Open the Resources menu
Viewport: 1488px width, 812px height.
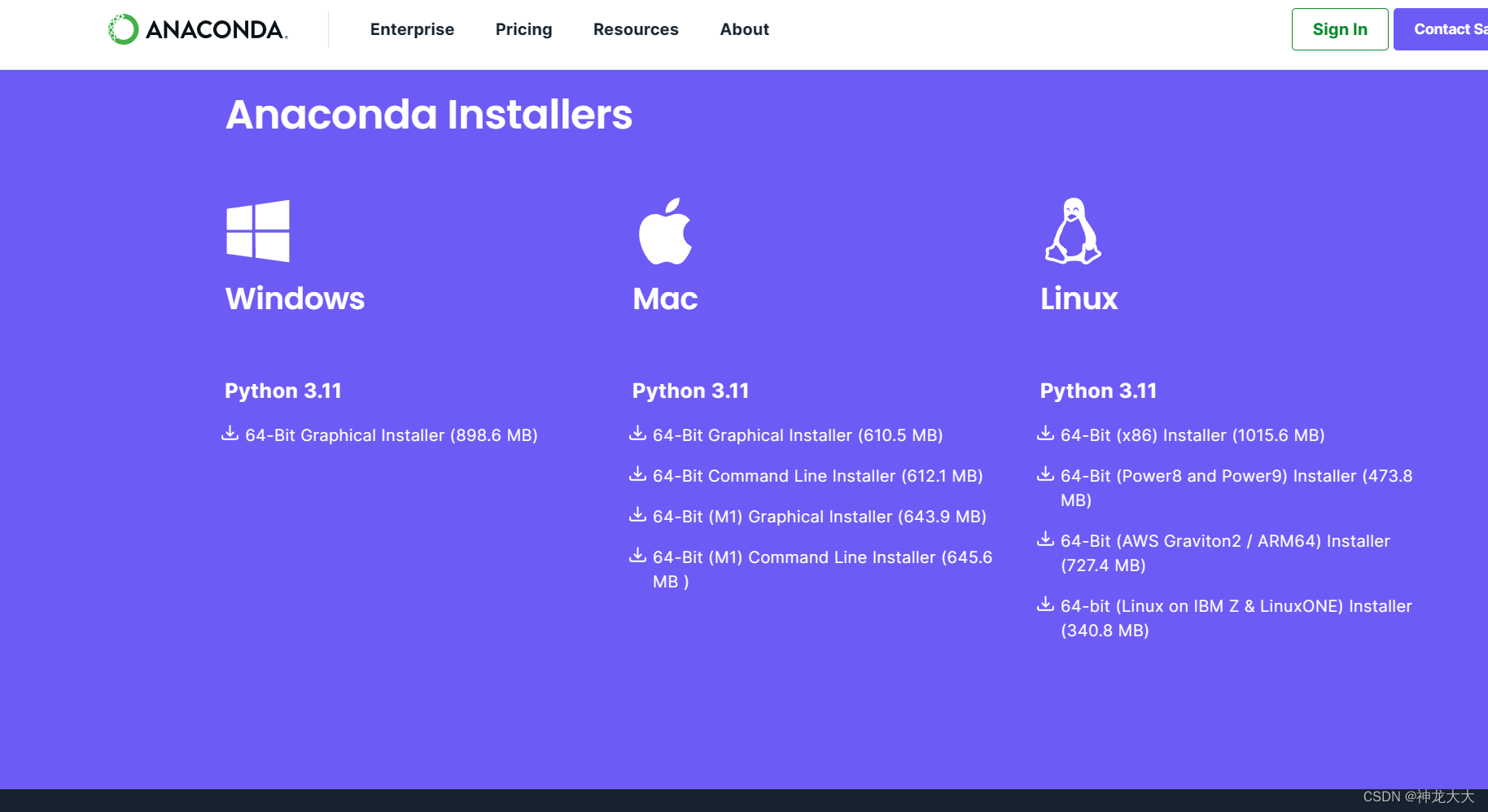tap(636, 29)
